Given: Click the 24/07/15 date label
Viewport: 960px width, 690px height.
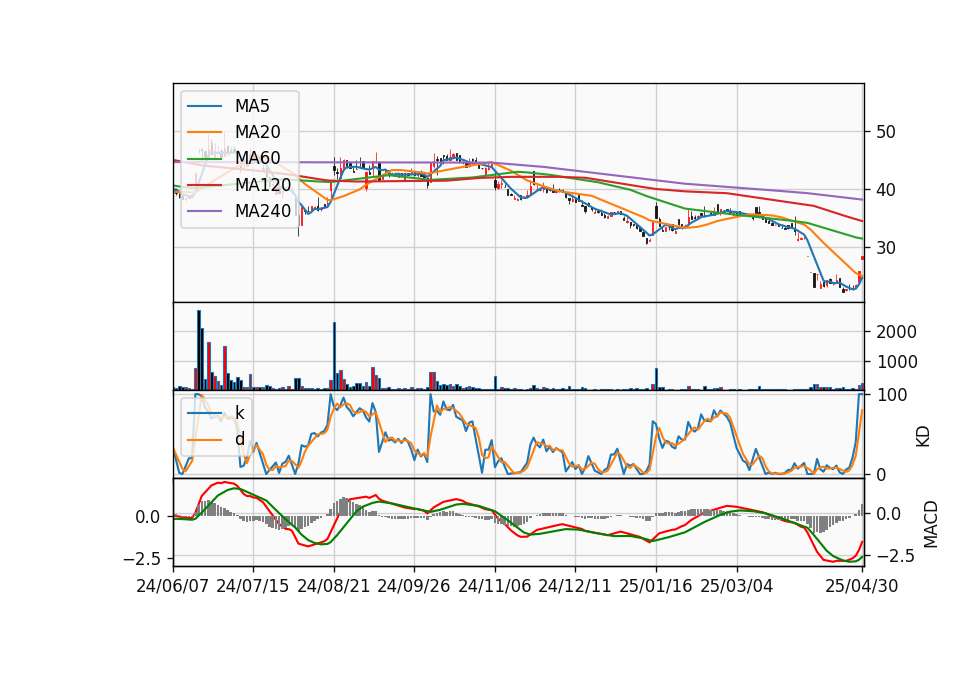Looking at the screenshot, I should [x=252, y=586].
